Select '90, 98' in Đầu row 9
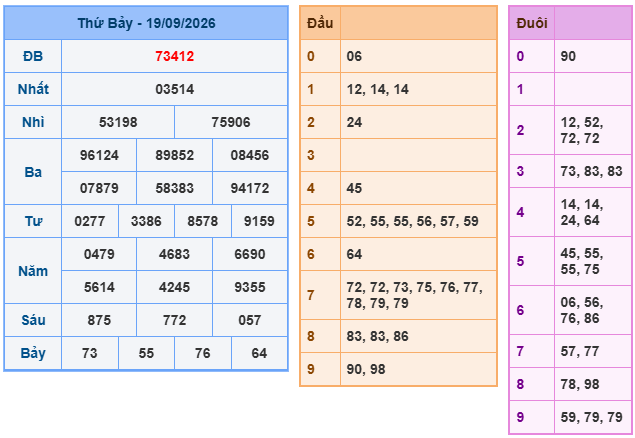635x438 pixels. [366, 369]
